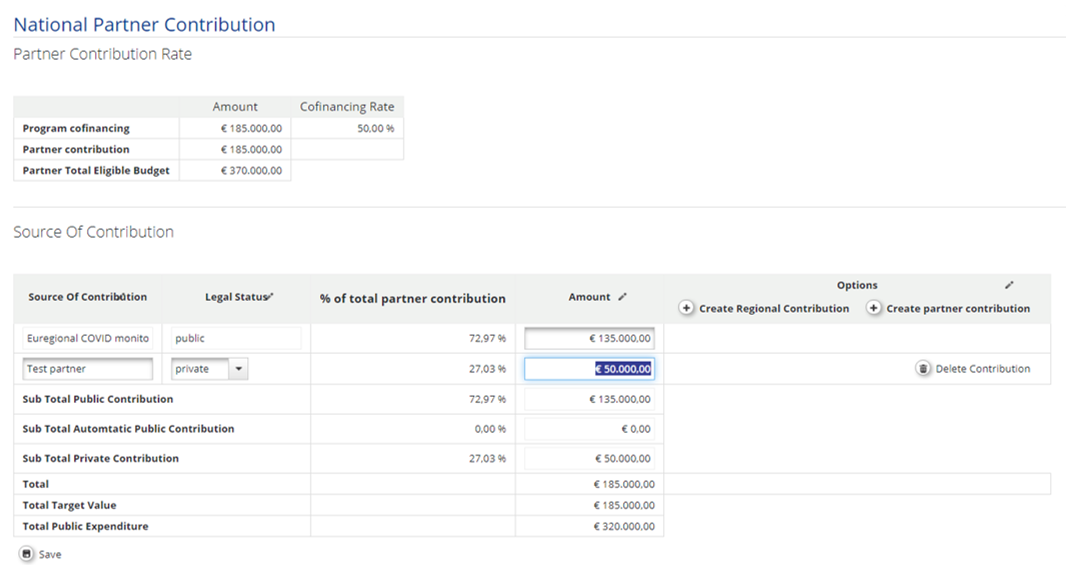Click the pencil icon in the Options header

coord(1009,285)
